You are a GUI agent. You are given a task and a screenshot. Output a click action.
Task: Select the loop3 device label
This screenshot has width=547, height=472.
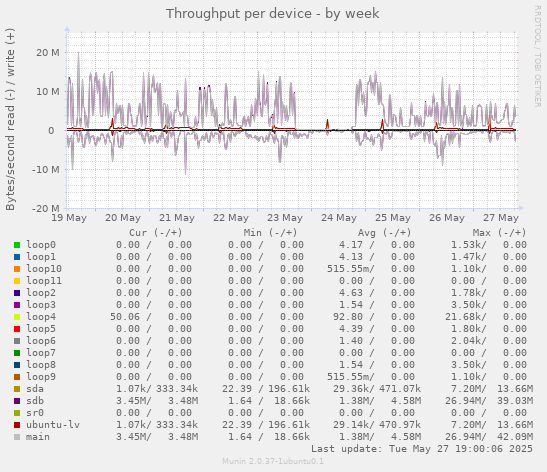[41, 305]
